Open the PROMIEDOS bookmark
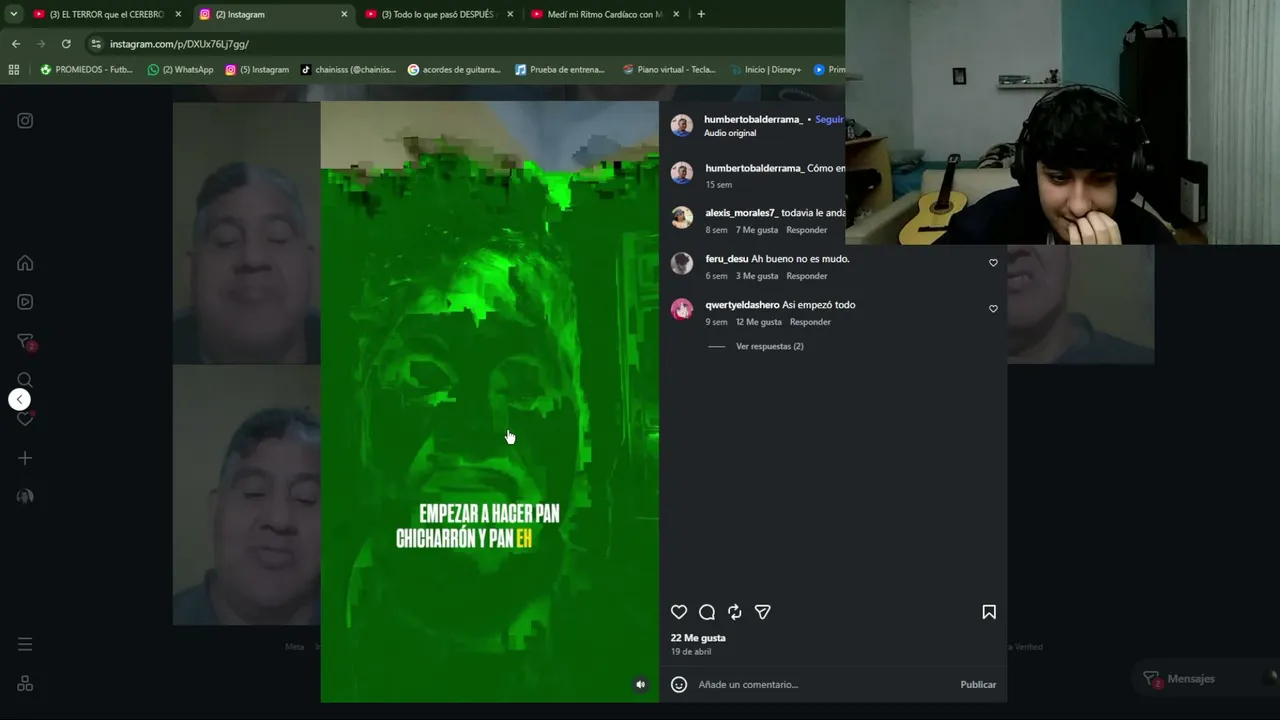The height and width of the screenshot is (720, 1280). (x=86, y=70)
